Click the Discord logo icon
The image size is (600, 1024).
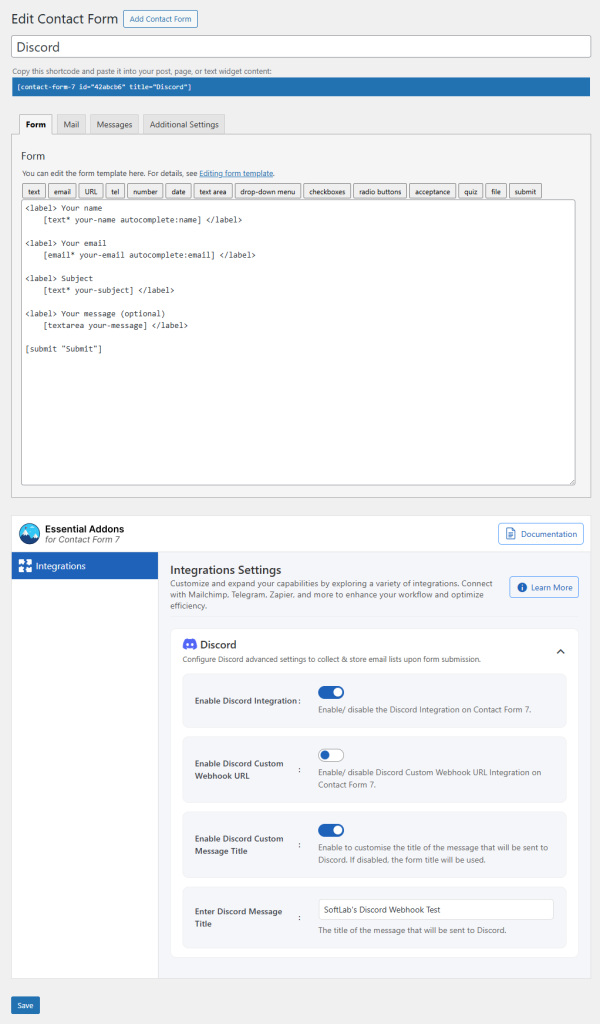189,645
